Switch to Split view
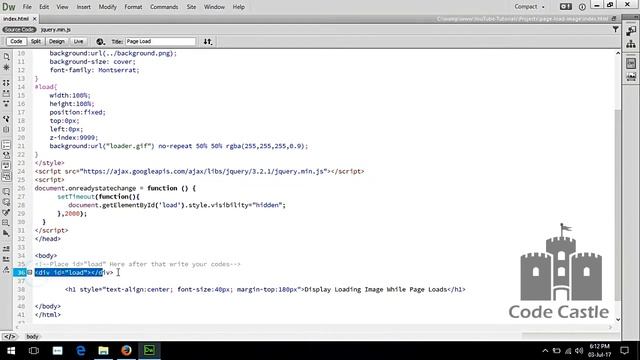640x360 pixels. tap(36, 42)
